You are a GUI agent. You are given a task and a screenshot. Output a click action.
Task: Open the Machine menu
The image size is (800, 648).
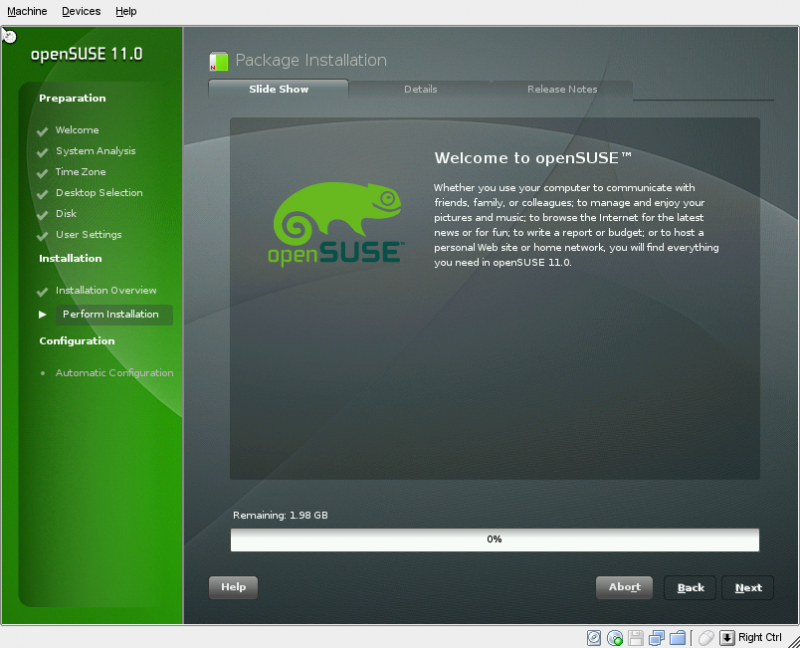point(27,12)
